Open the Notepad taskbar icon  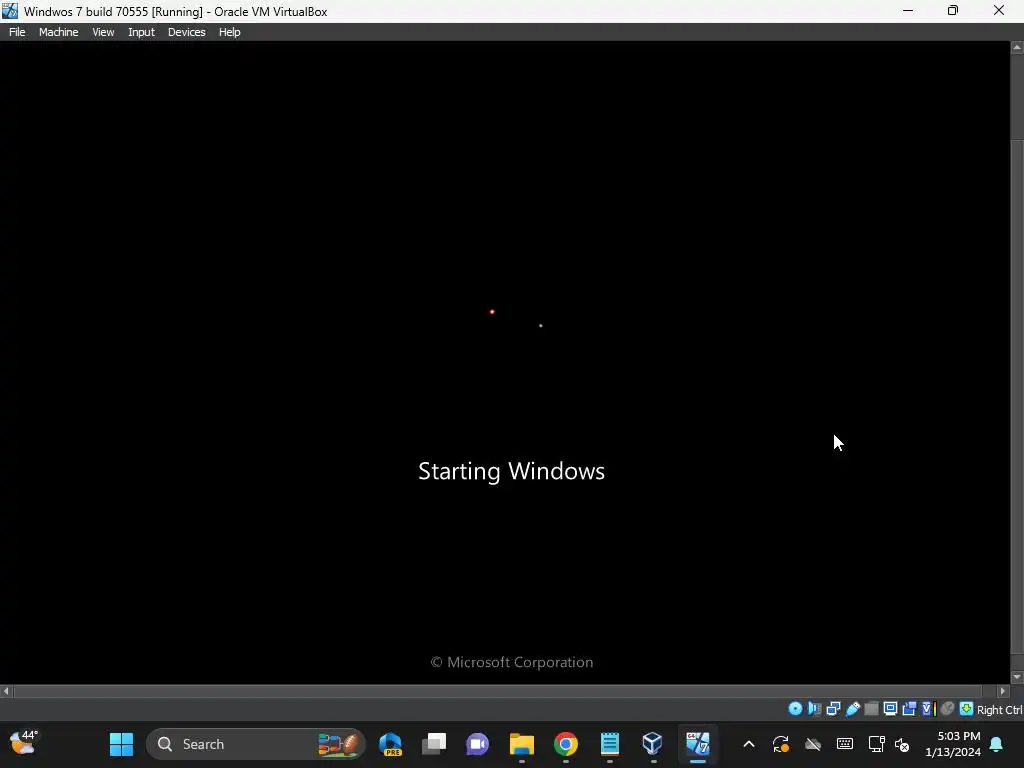pos(609,744)
